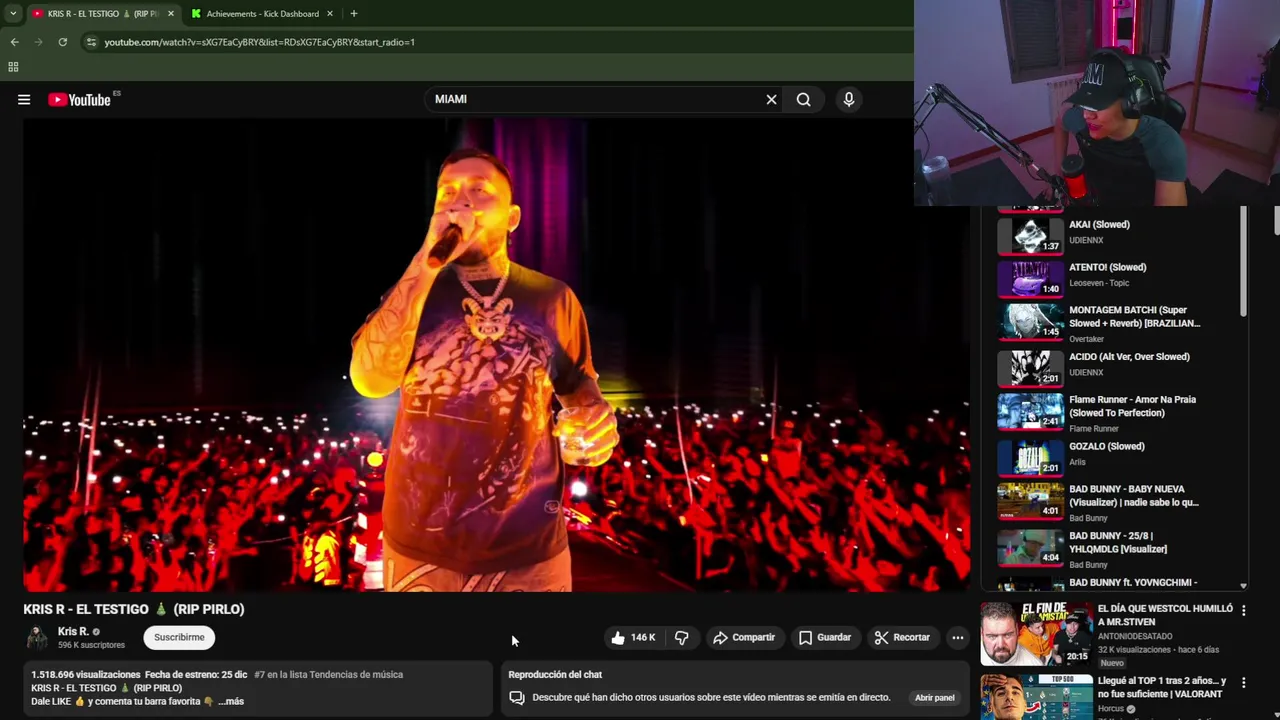This screenshot has height=720, width=1280.
Task: Open the more actions three-dot menu
Action: pos(957,637)
